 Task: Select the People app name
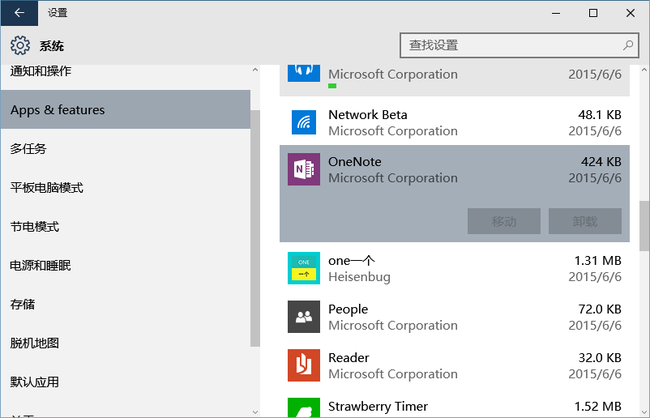pos(348,309)
